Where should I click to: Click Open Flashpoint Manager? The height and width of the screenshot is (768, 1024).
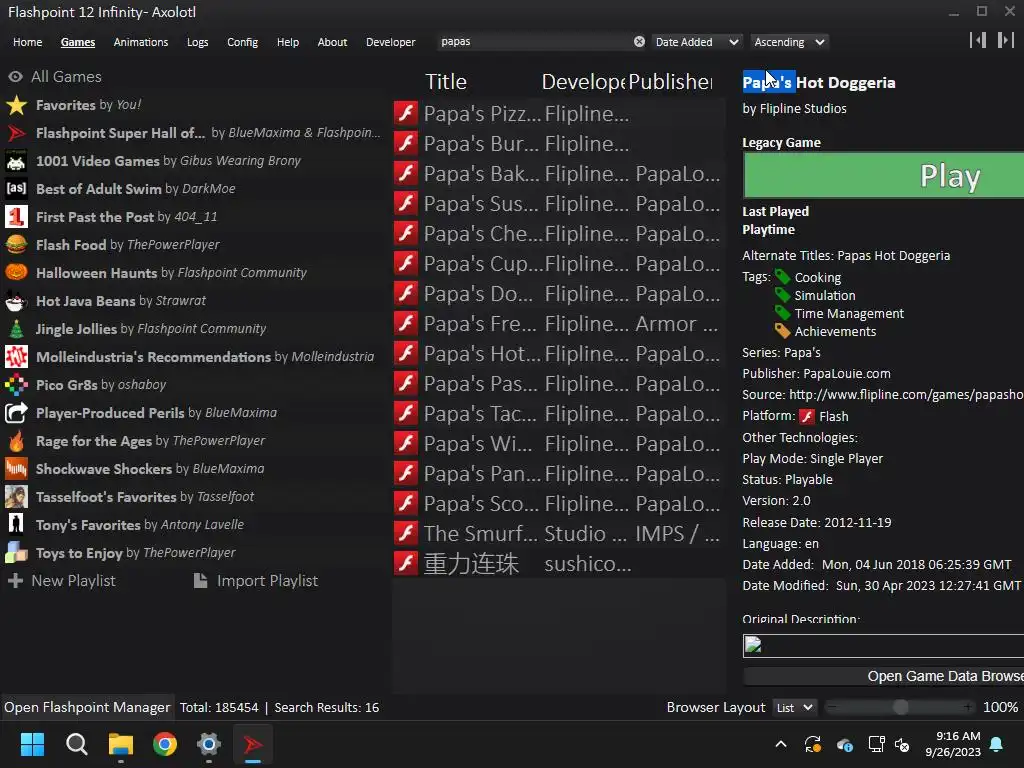[87, 707]
